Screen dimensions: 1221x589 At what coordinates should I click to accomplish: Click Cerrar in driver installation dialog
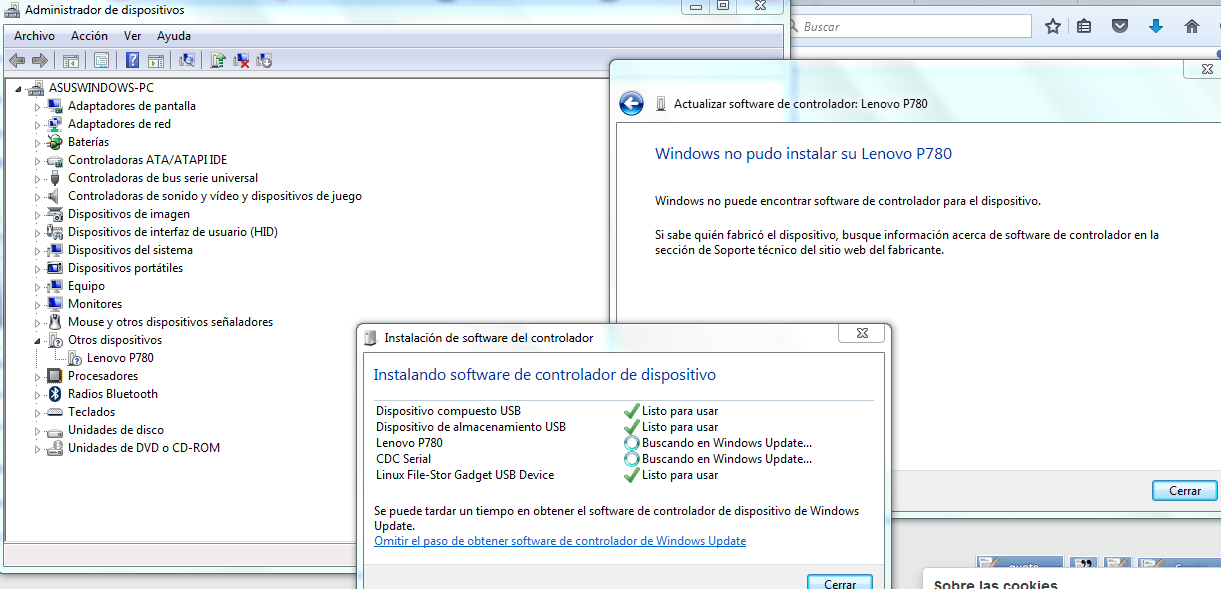839,583
